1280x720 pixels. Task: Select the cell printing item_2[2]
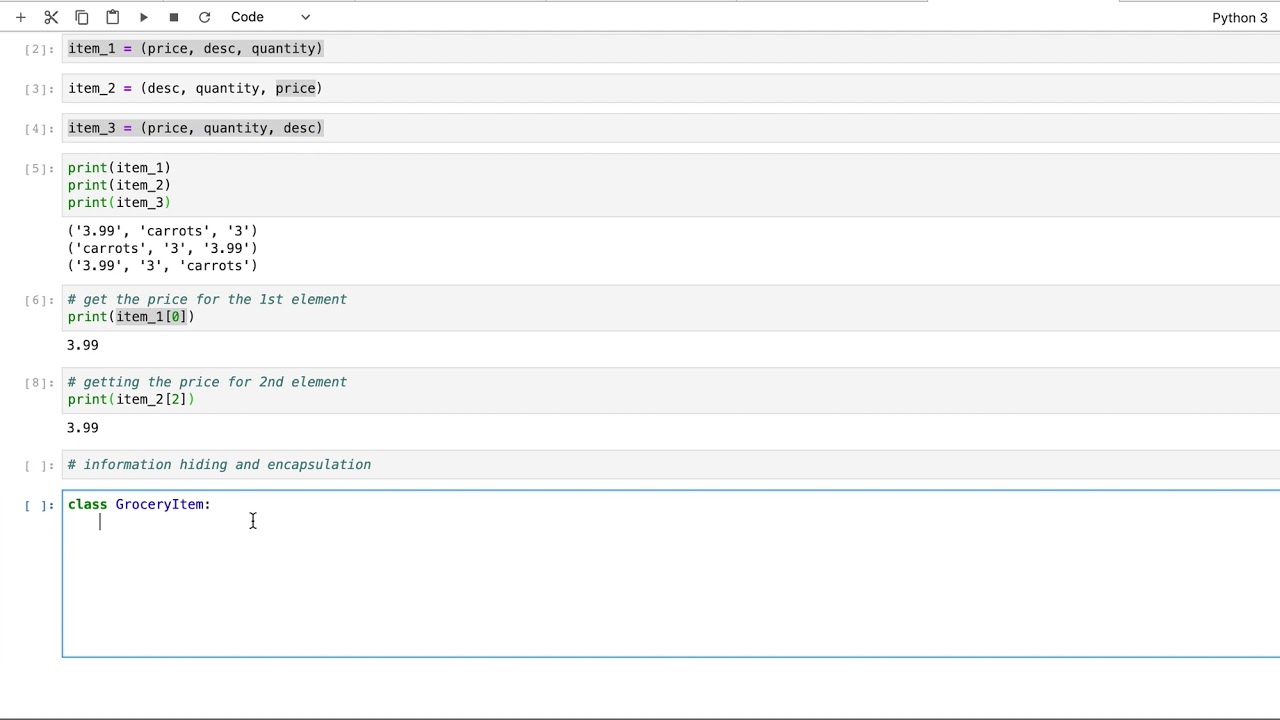[671, 390]
